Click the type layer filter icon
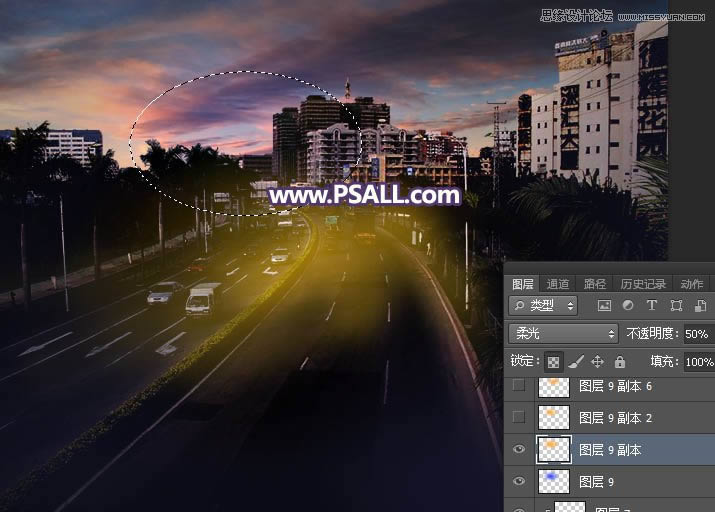This screenshot has height=512, width=715. 652,306
